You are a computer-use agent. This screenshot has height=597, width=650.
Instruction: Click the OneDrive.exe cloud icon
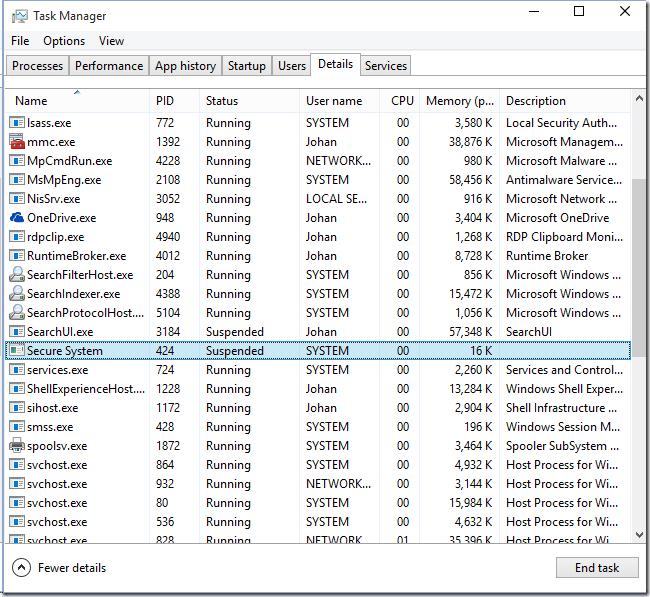point(17,218)
